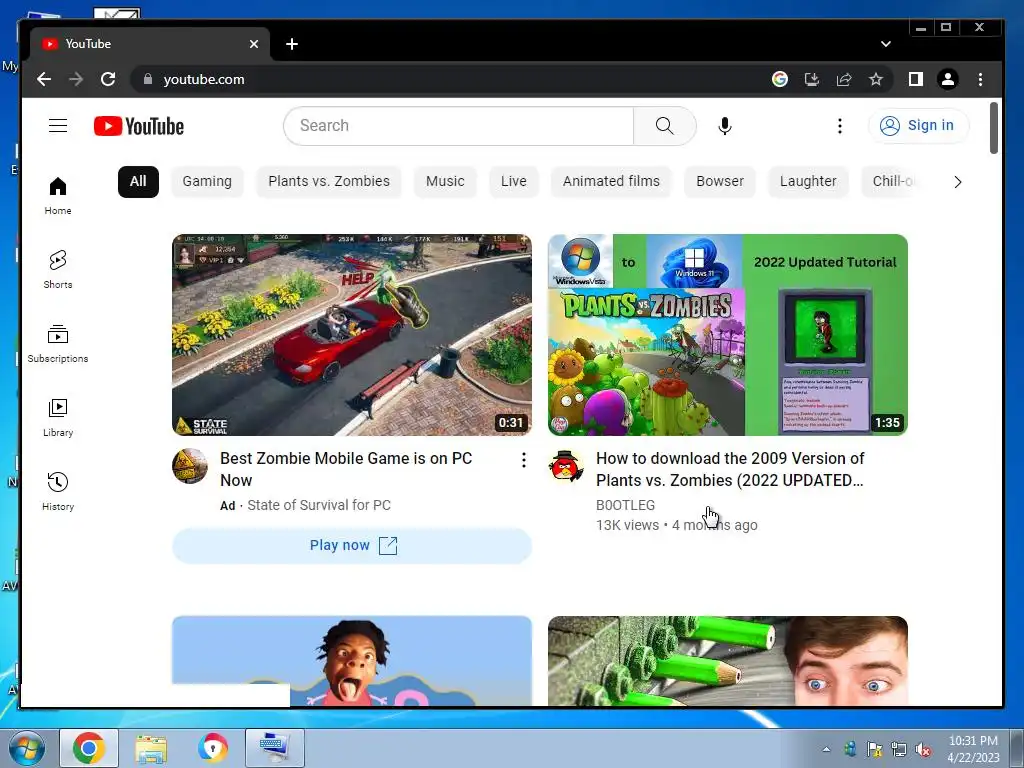Select the All chip
This screenshot has width=1024, height=768.
(138, 182)
